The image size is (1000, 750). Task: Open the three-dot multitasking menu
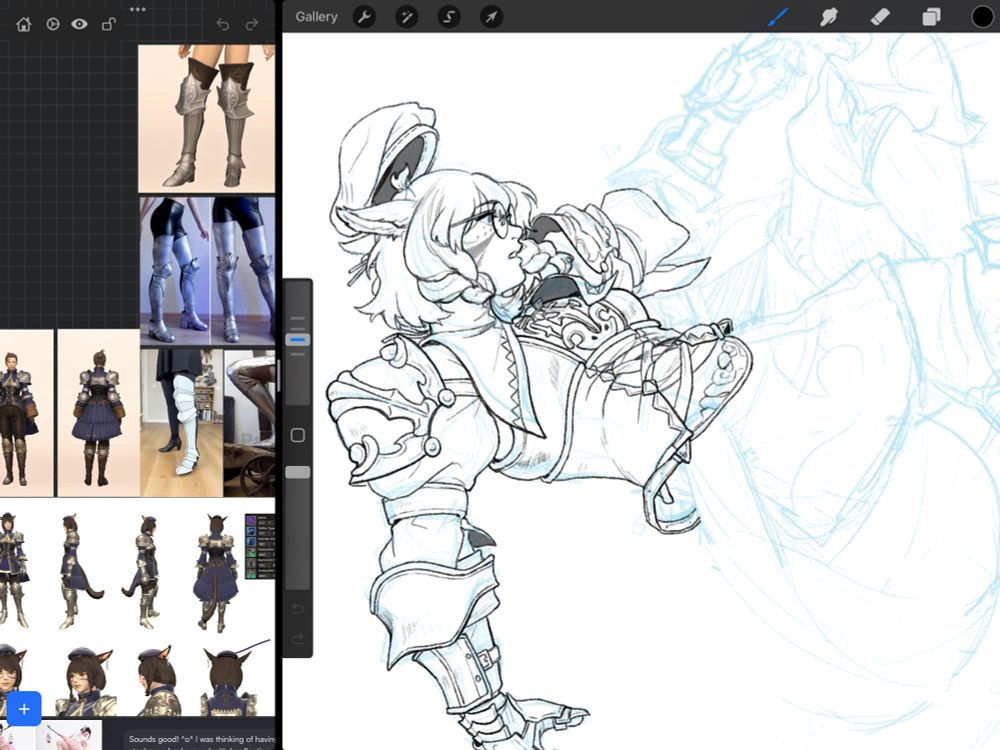click(138, 9)
